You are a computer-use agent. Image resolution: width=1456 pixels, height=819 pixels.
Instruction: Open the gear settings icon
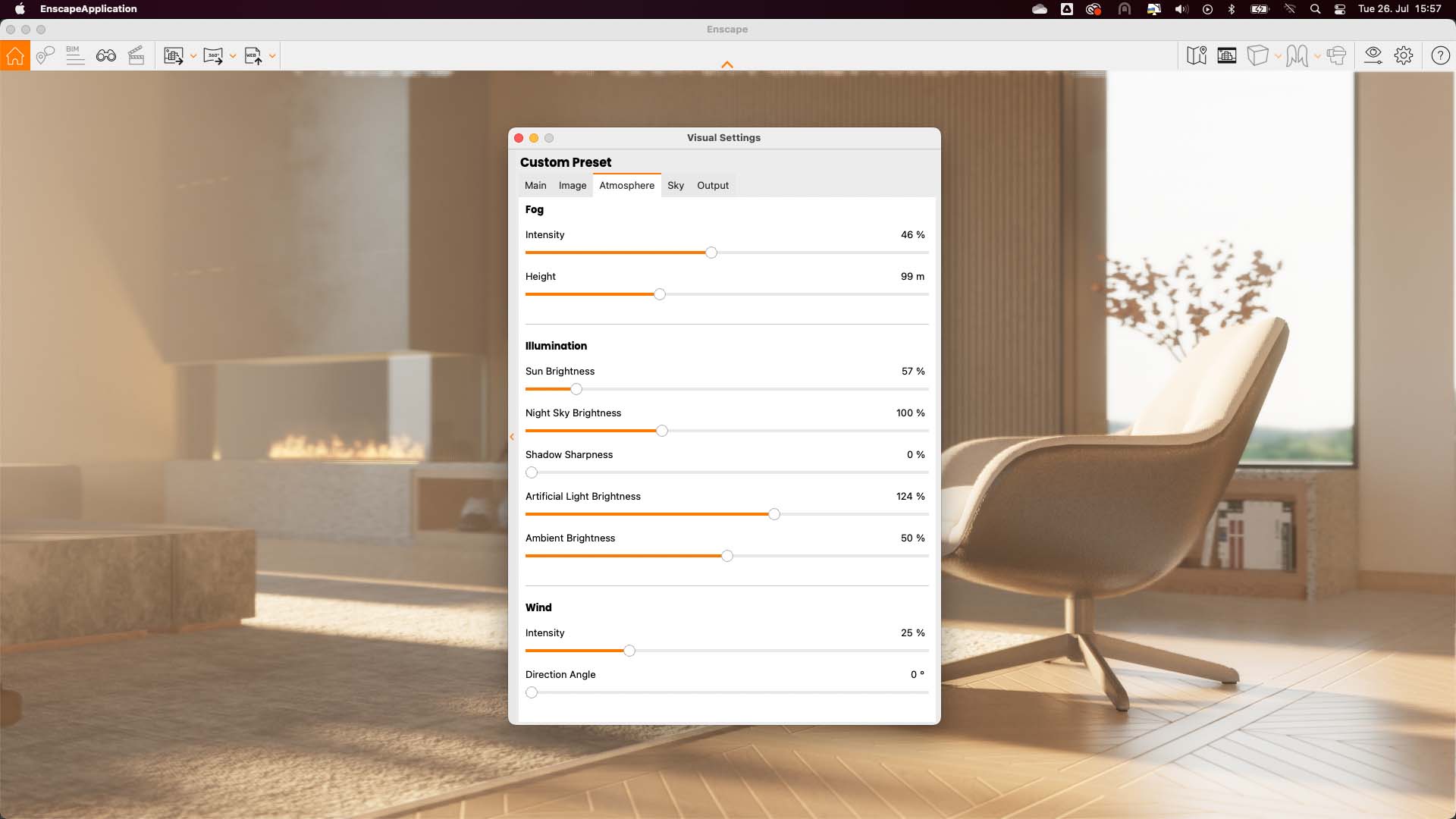[x=1404, y=55]
